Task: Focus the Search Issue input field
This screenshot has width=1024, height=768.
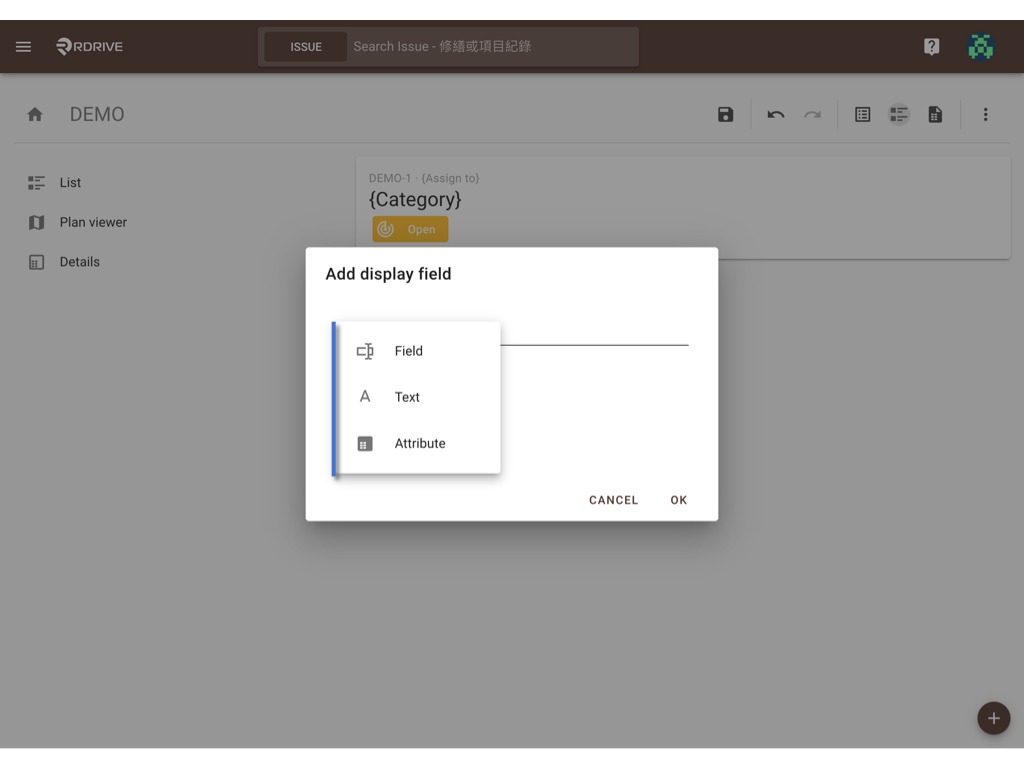Action: pos(493,47)
